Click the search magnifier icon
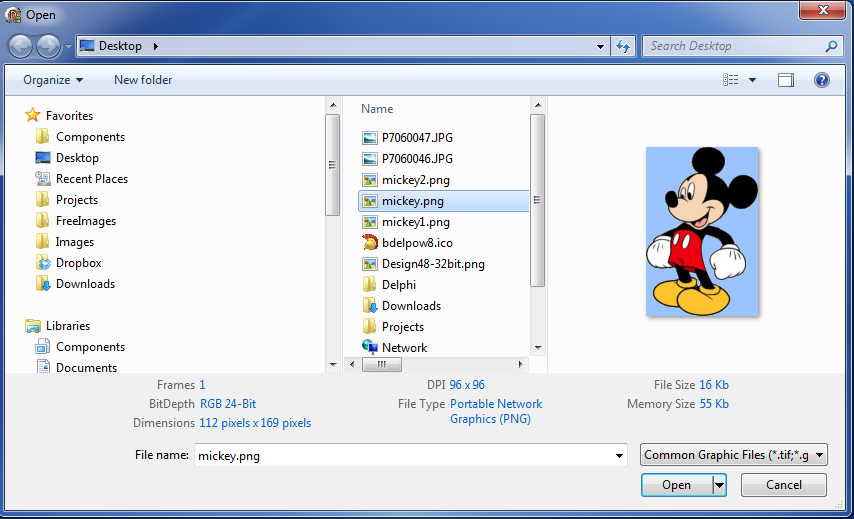Viewport: 854px width, 519px height. (x=831, y=46)
